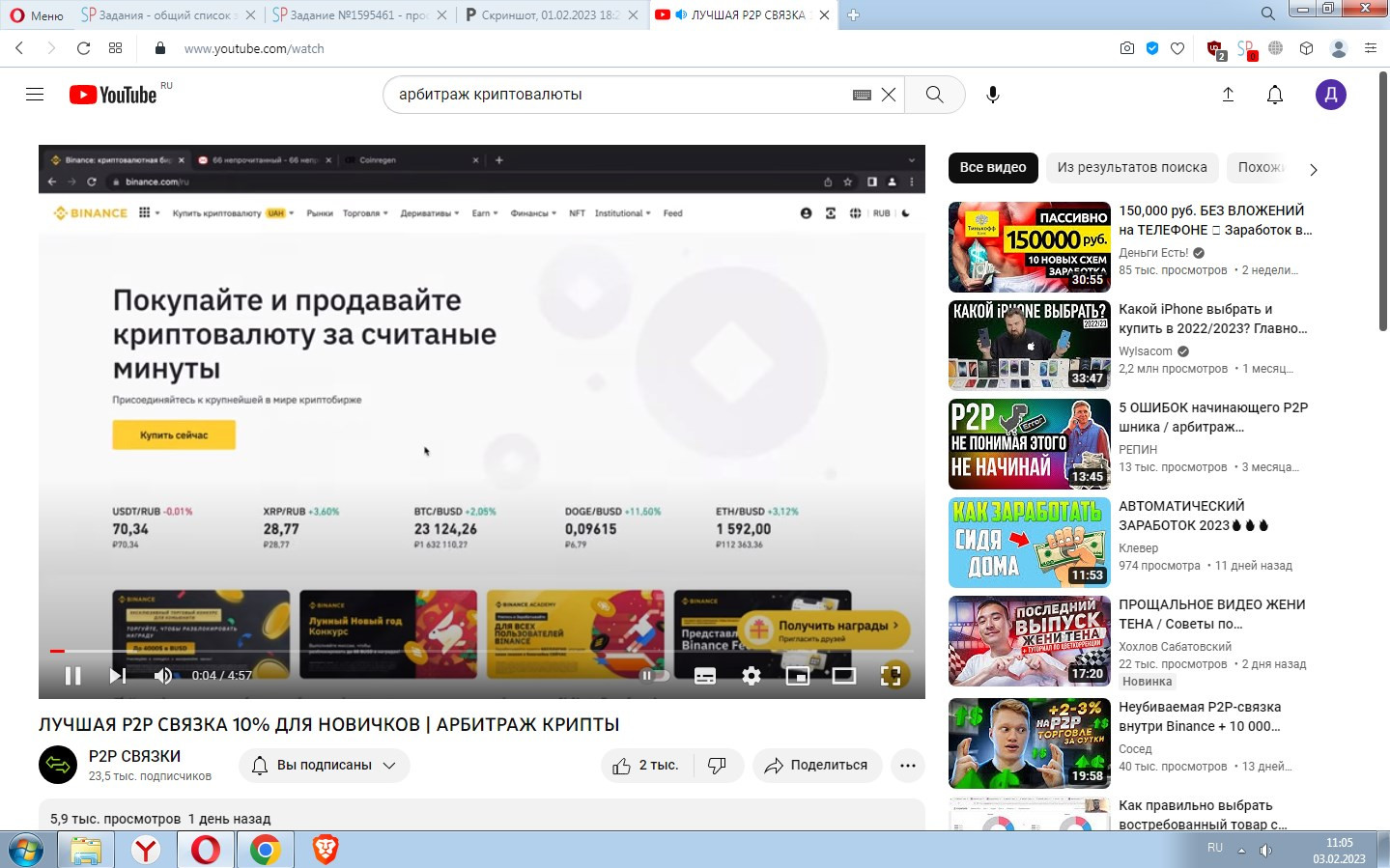Go to the YouTube home logo
Image resolution: width=1390 pixels, height=868 pixels.
point(113,95)
